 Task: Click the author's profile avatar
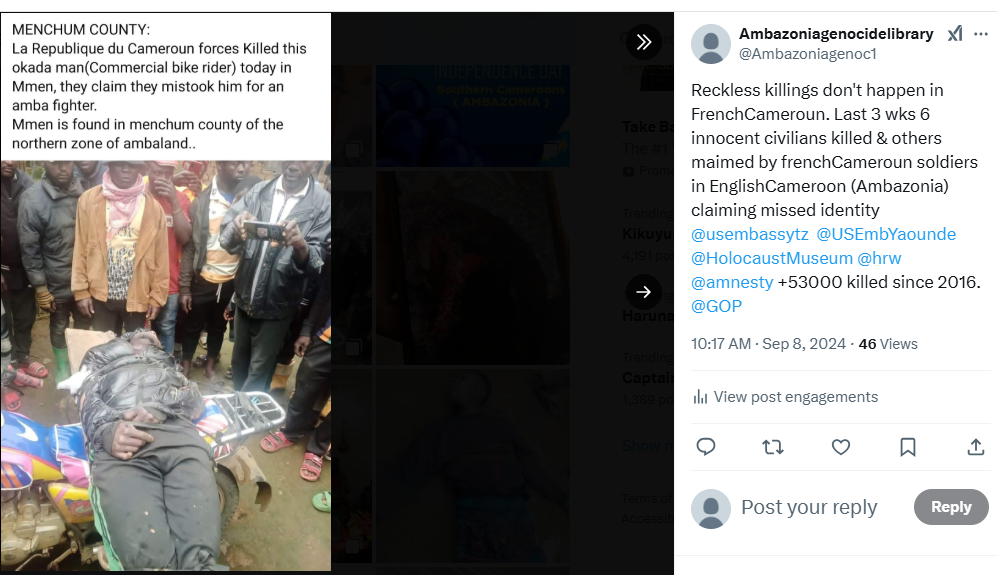click(x=710, y=43)
